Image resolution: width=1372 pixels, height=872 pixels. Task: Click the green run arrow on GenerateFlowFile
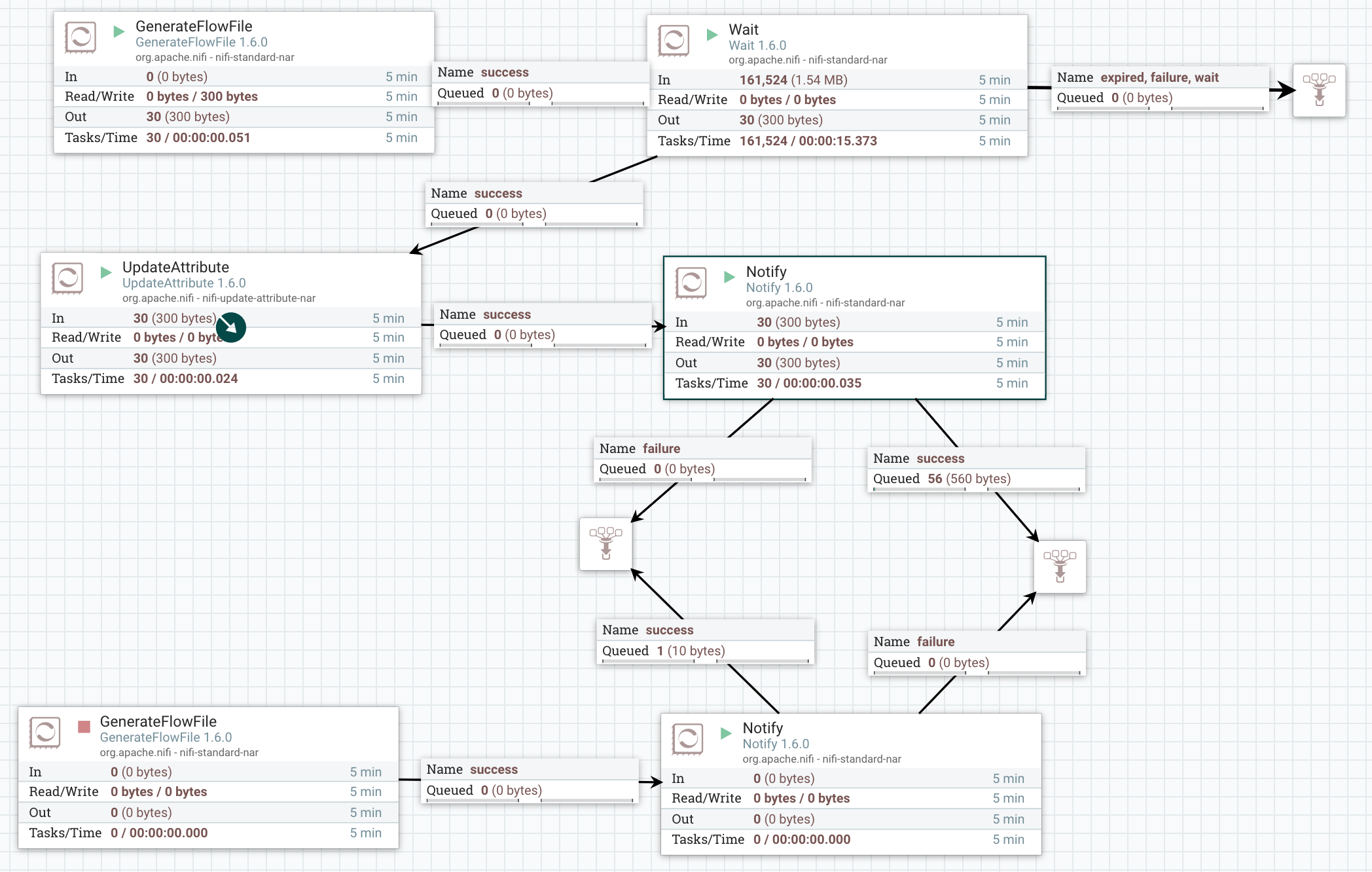coord(118,30)
